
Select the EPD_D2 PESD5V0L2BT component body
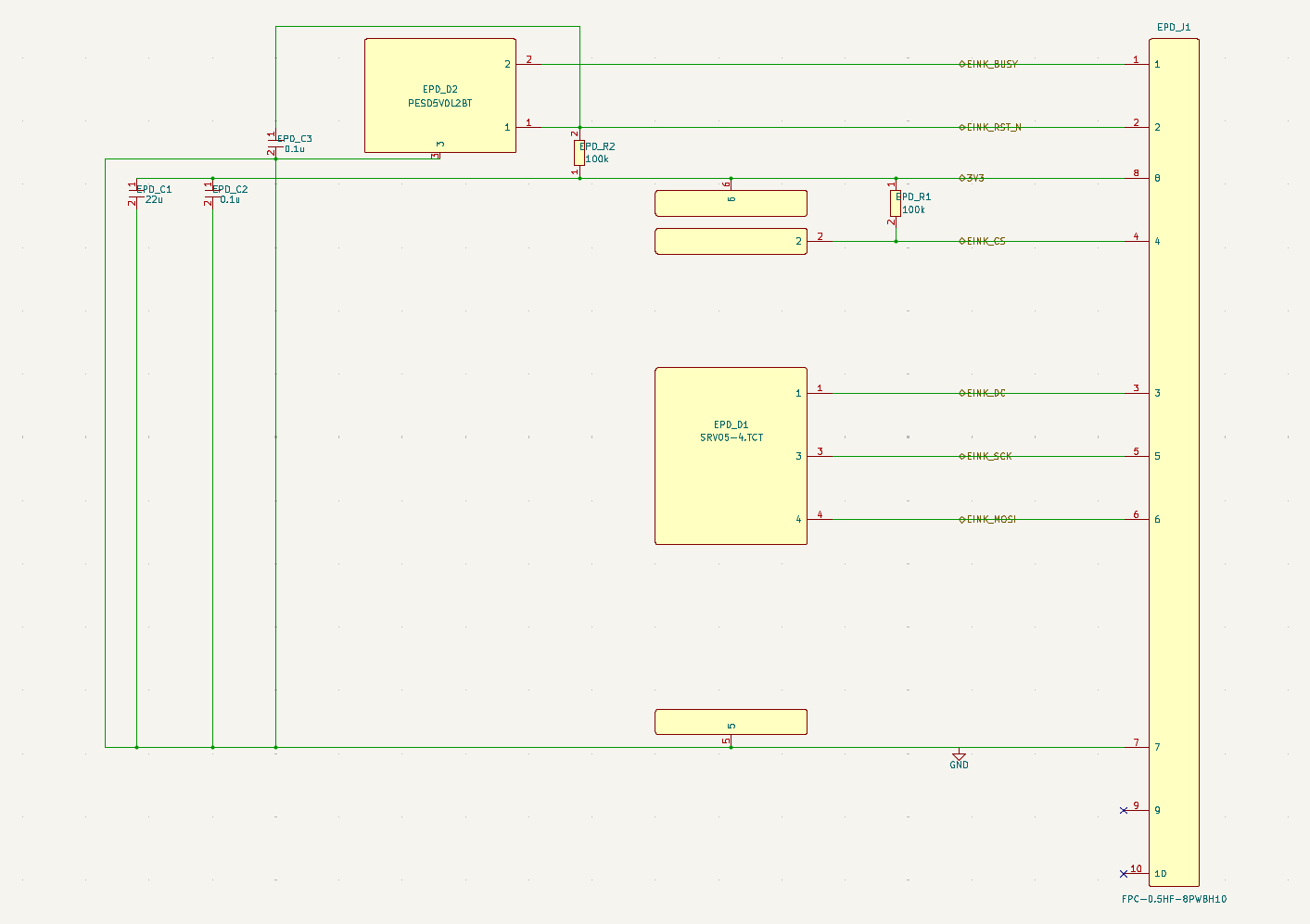[x=440, y=95]
